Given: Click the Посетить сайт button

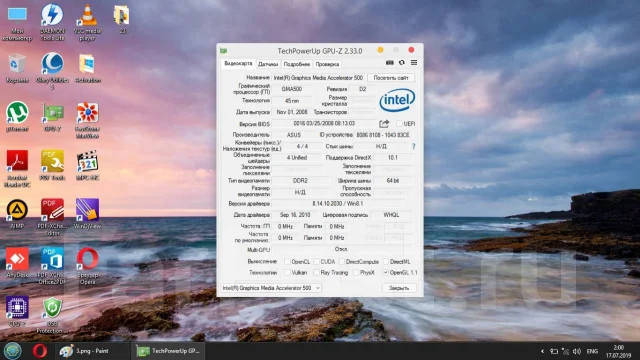Looking at the screenshot, I should [391, 78].
